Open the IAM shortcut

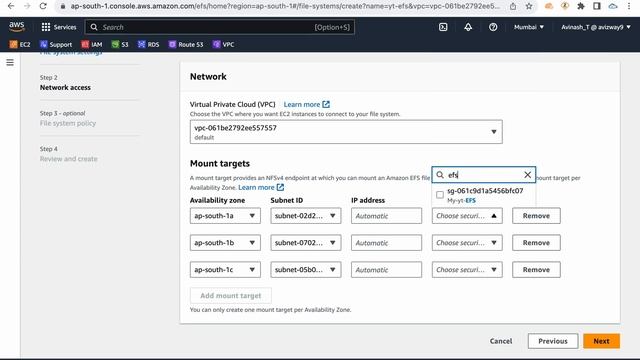92,44
